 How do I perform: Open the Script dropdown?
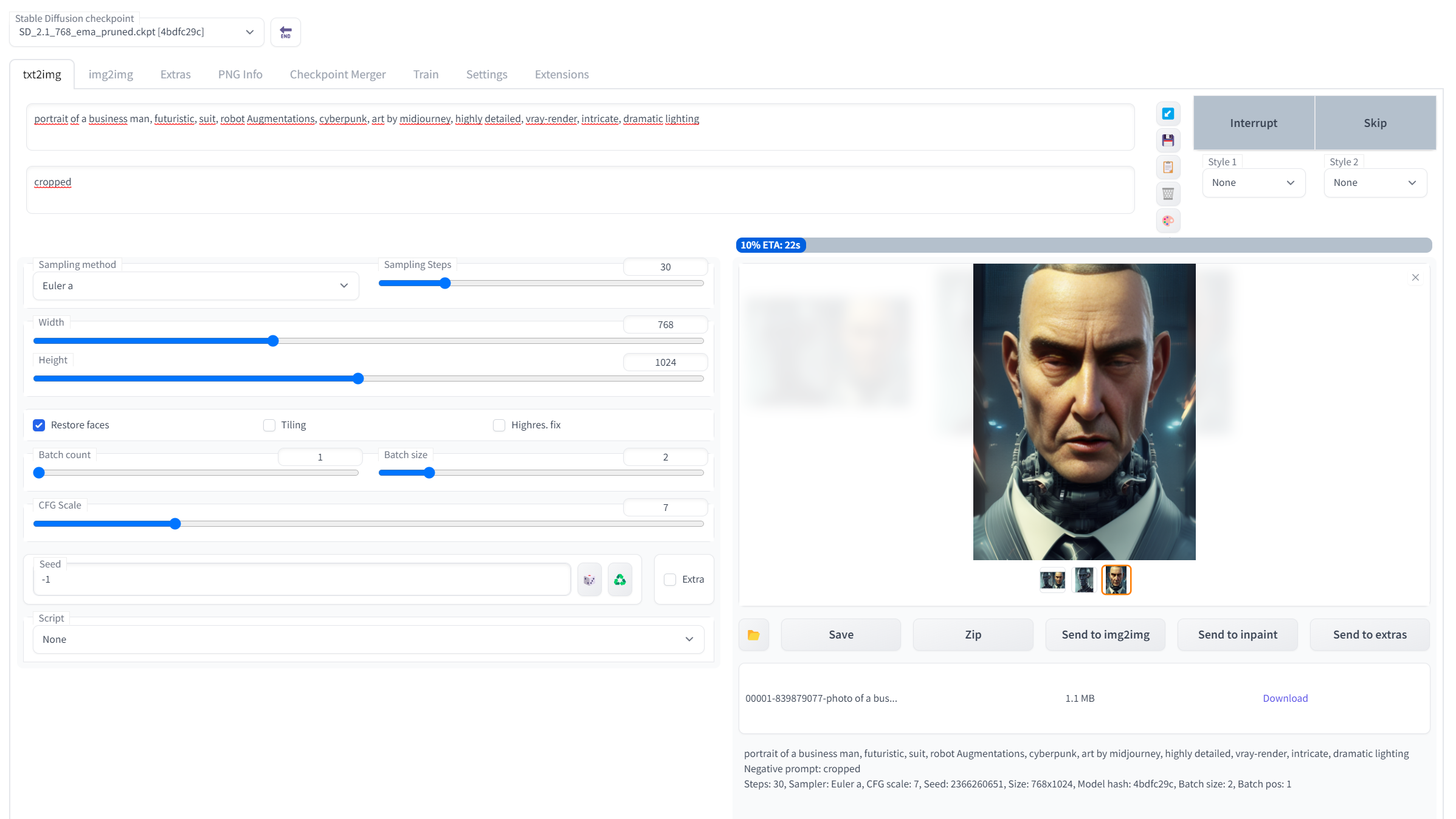pos(368,640)
